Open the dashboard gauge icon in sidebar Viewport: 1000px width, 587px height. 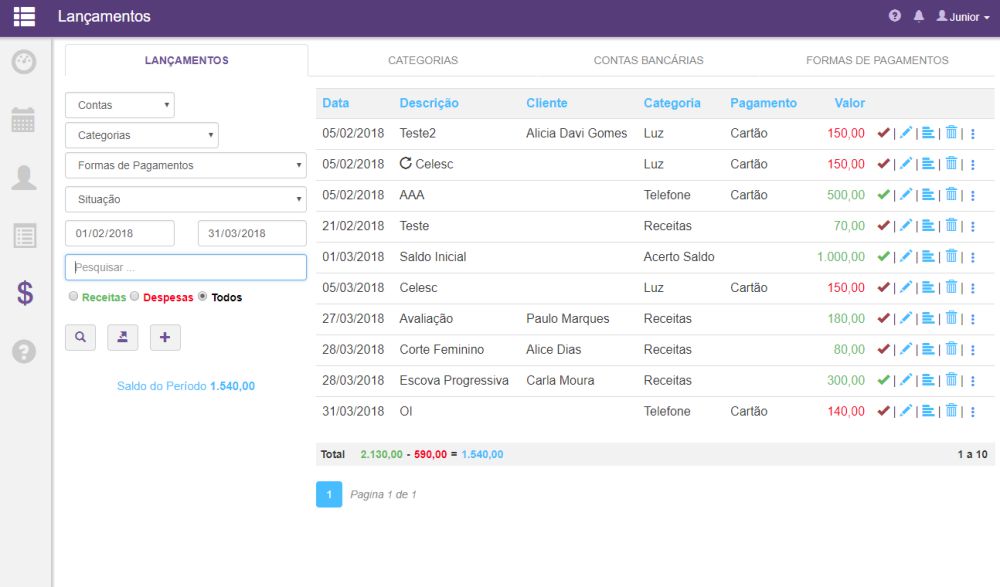24,62
